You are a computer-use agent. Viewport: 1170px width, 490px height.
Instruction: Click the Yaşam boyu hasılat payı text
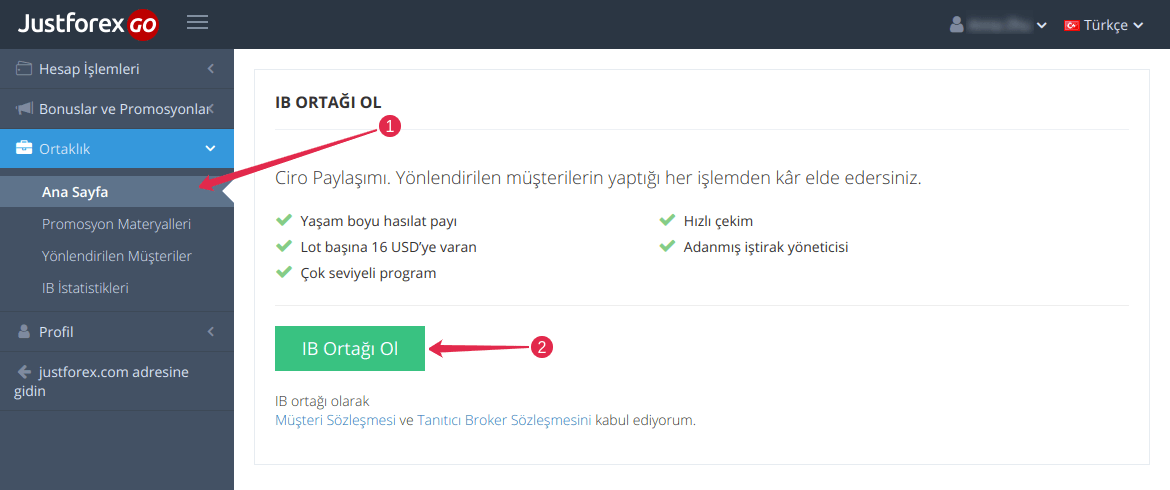point(378,222)
